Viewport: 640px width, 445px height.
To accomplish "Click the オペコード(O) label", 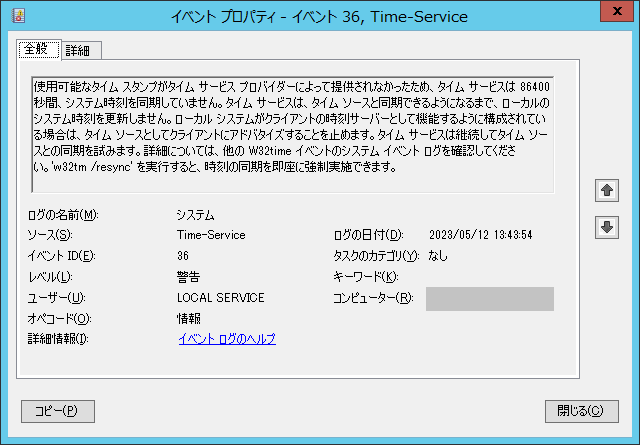I will pyautogui.click(x=59, y=318).
